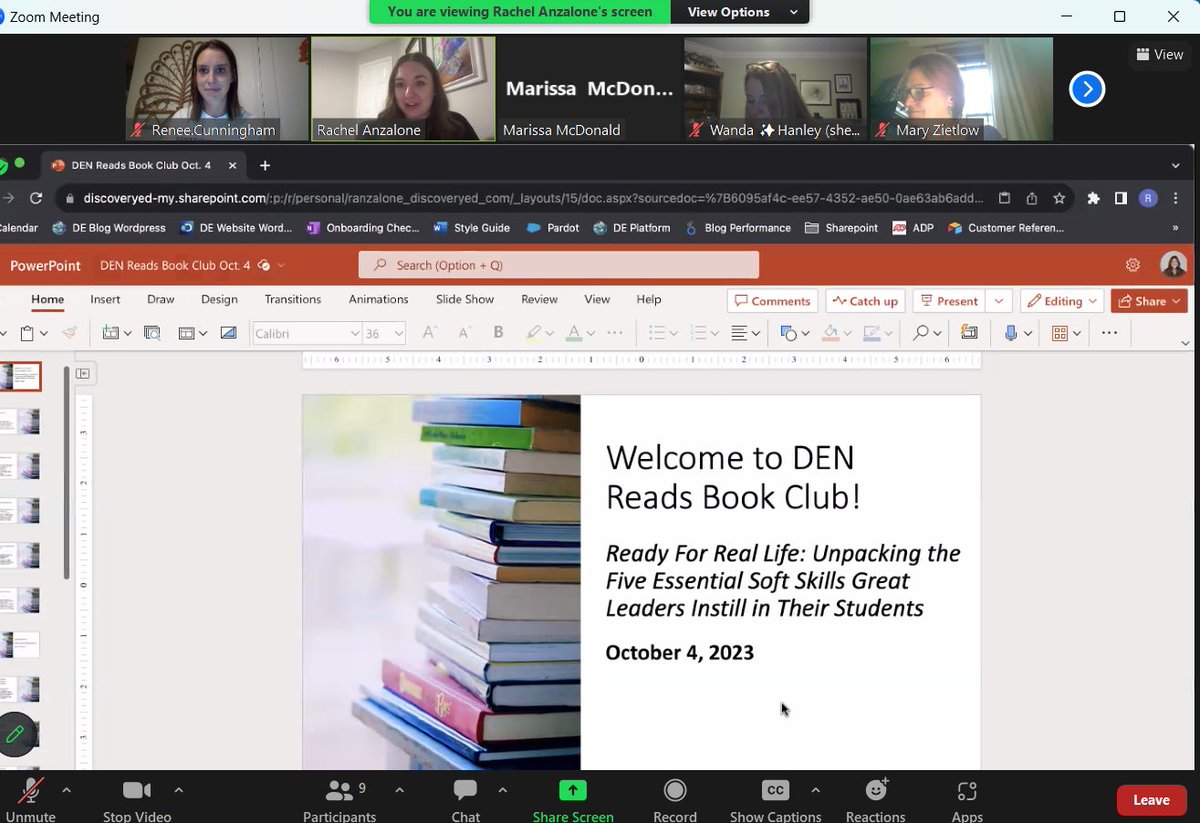Viewport: 1200px width, 823px height.
Task: Open the Present dropdown arrow
Action: (x=998, y=301)
